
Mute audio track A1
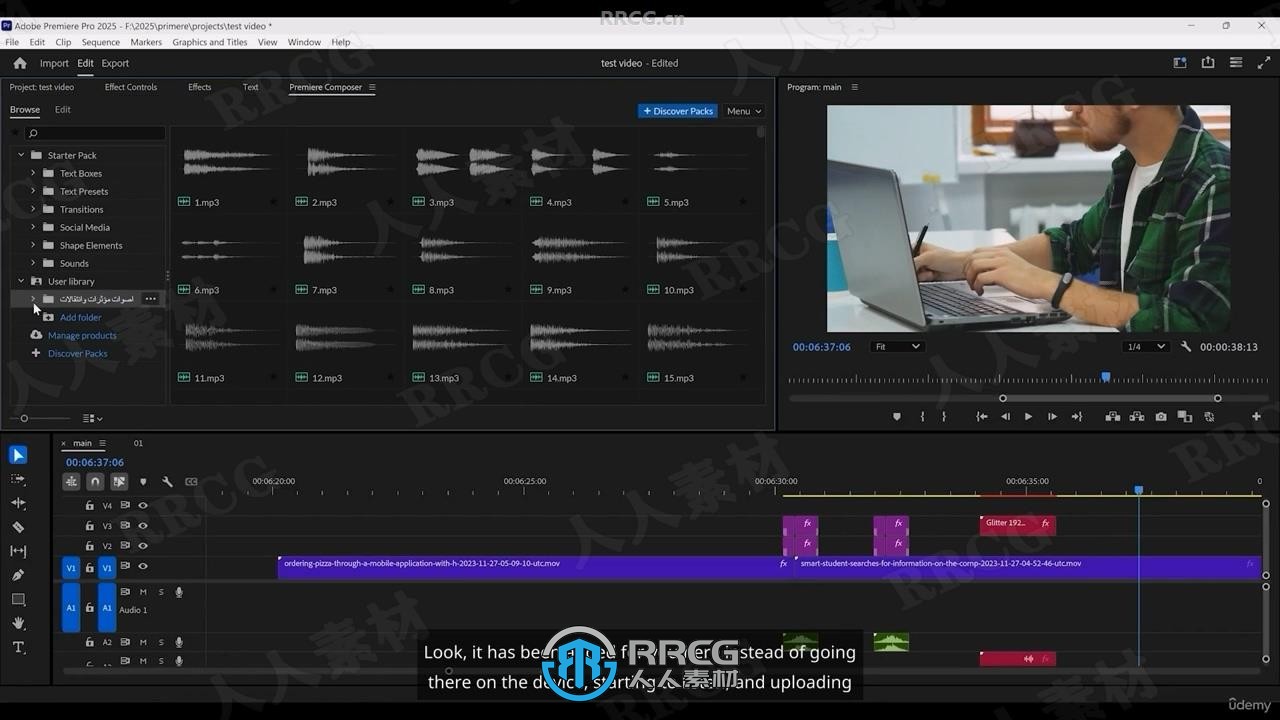143,592
